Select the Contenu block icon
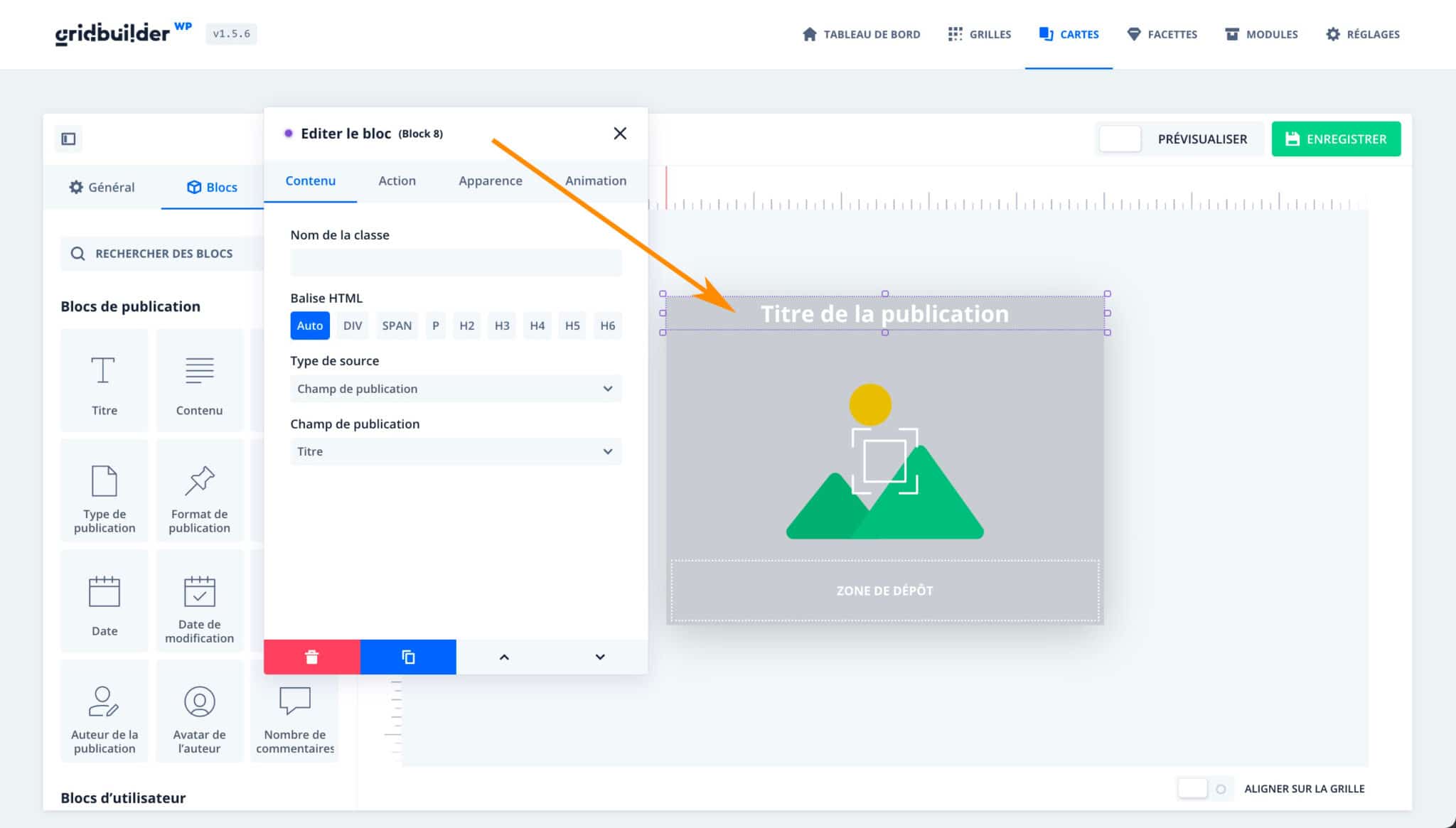1456x828 pixels. point(199,380)
